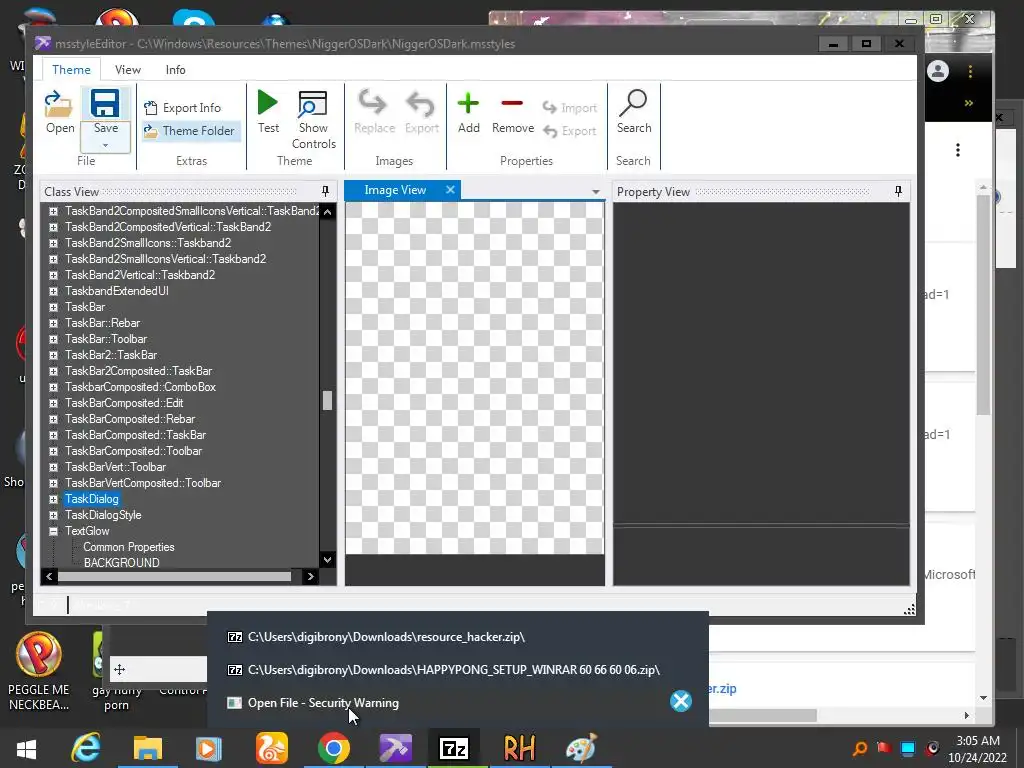This screenshot has height=768, width=1024.
Task: Open Paint from the taskbar
Action: pyautogui.click(x=581, y=748)
